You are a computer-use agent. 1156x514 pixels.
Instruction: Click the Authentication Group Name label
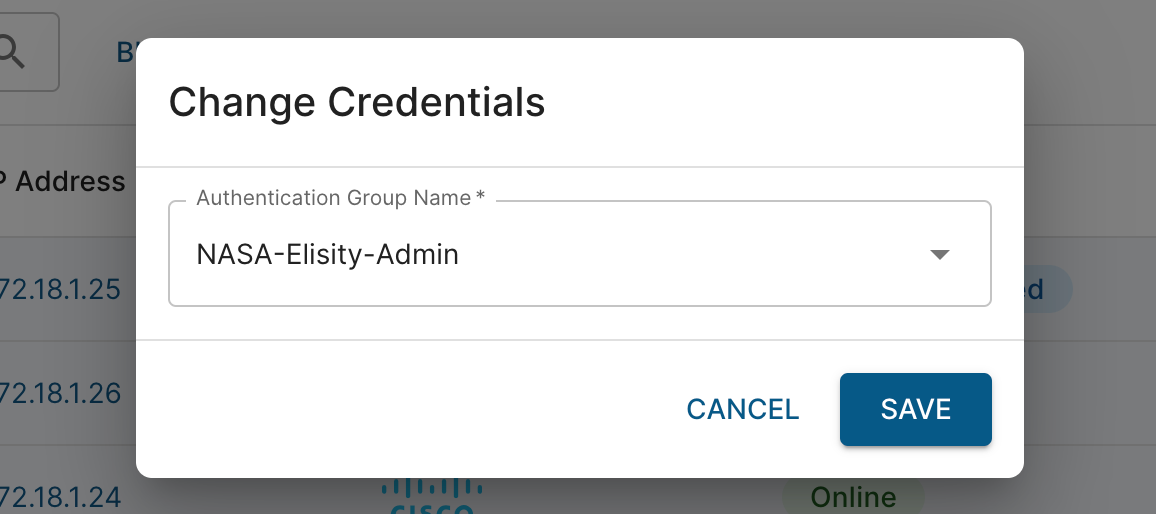pos(333,198)
